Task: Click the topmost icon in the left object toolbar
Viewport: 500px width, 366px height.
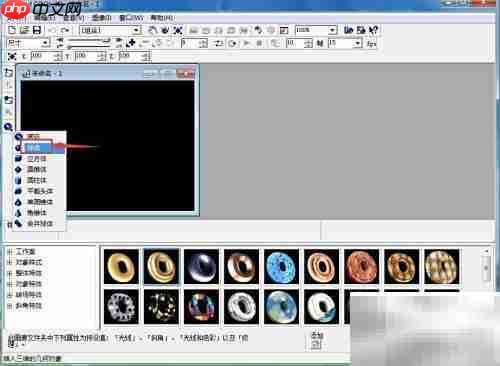Action: [x=9, y=73]
